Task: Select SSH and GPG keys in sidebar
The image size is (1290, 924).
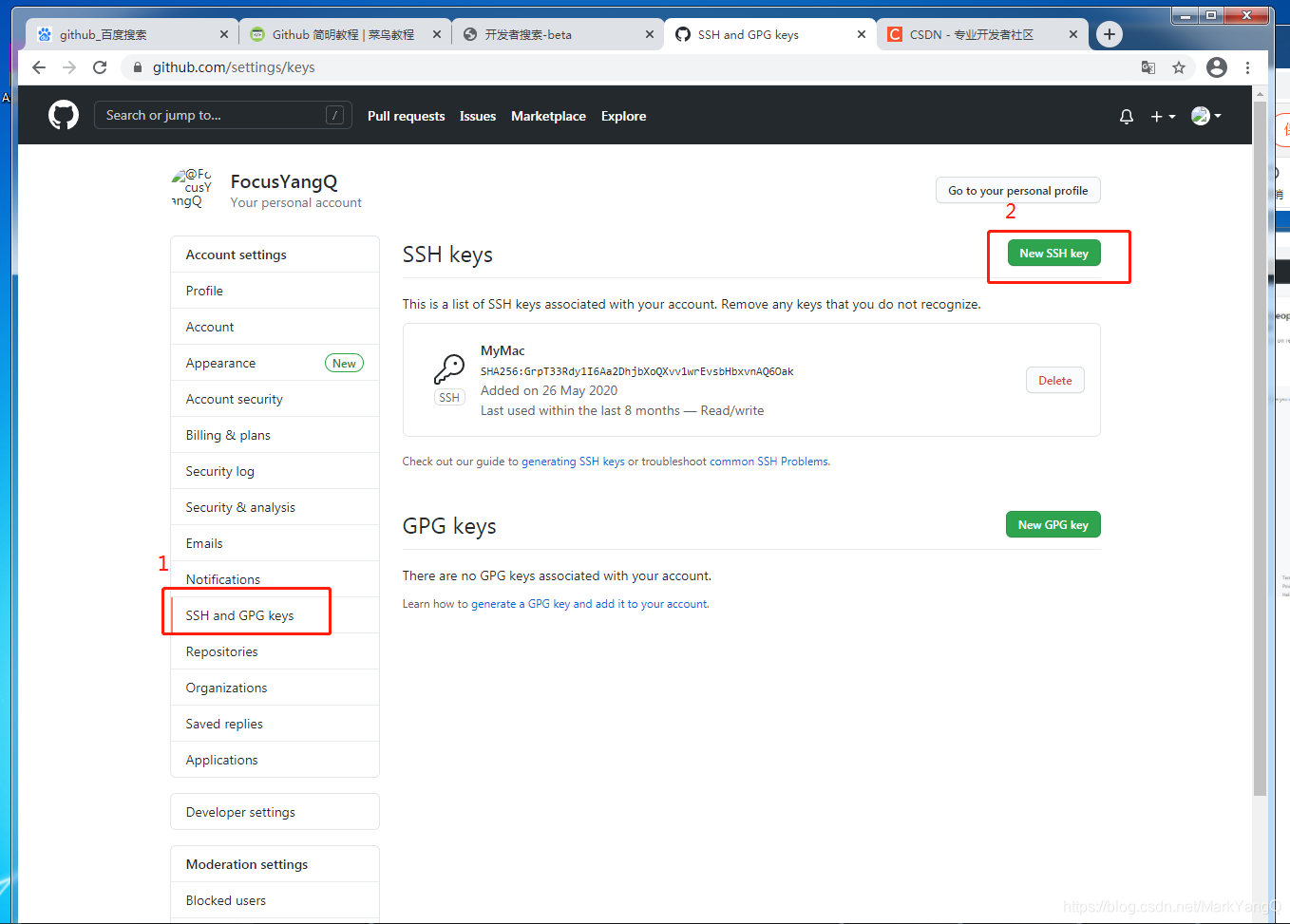Action: click(275, 615)
